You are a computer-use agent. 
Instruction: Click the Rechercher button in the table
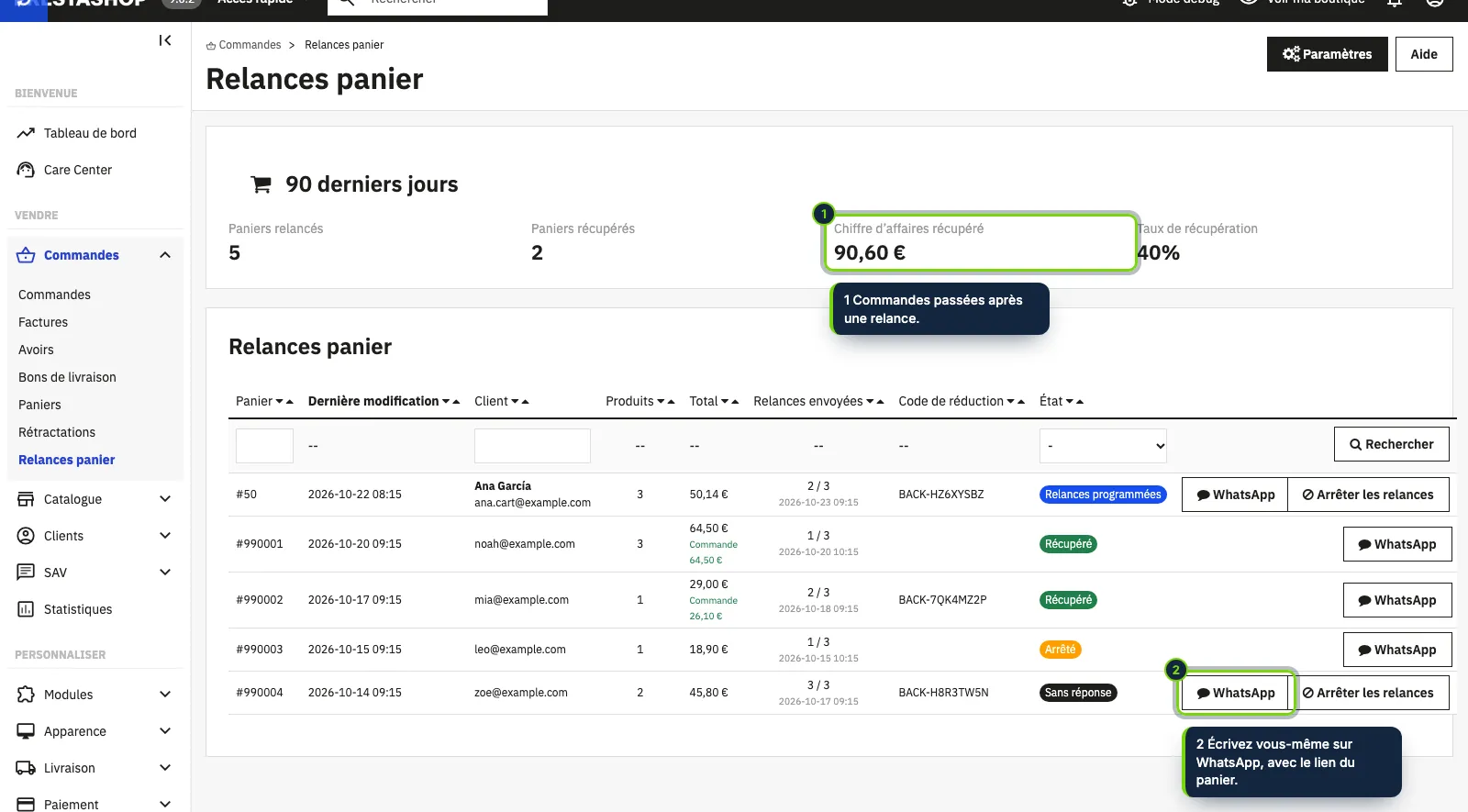1391,444
